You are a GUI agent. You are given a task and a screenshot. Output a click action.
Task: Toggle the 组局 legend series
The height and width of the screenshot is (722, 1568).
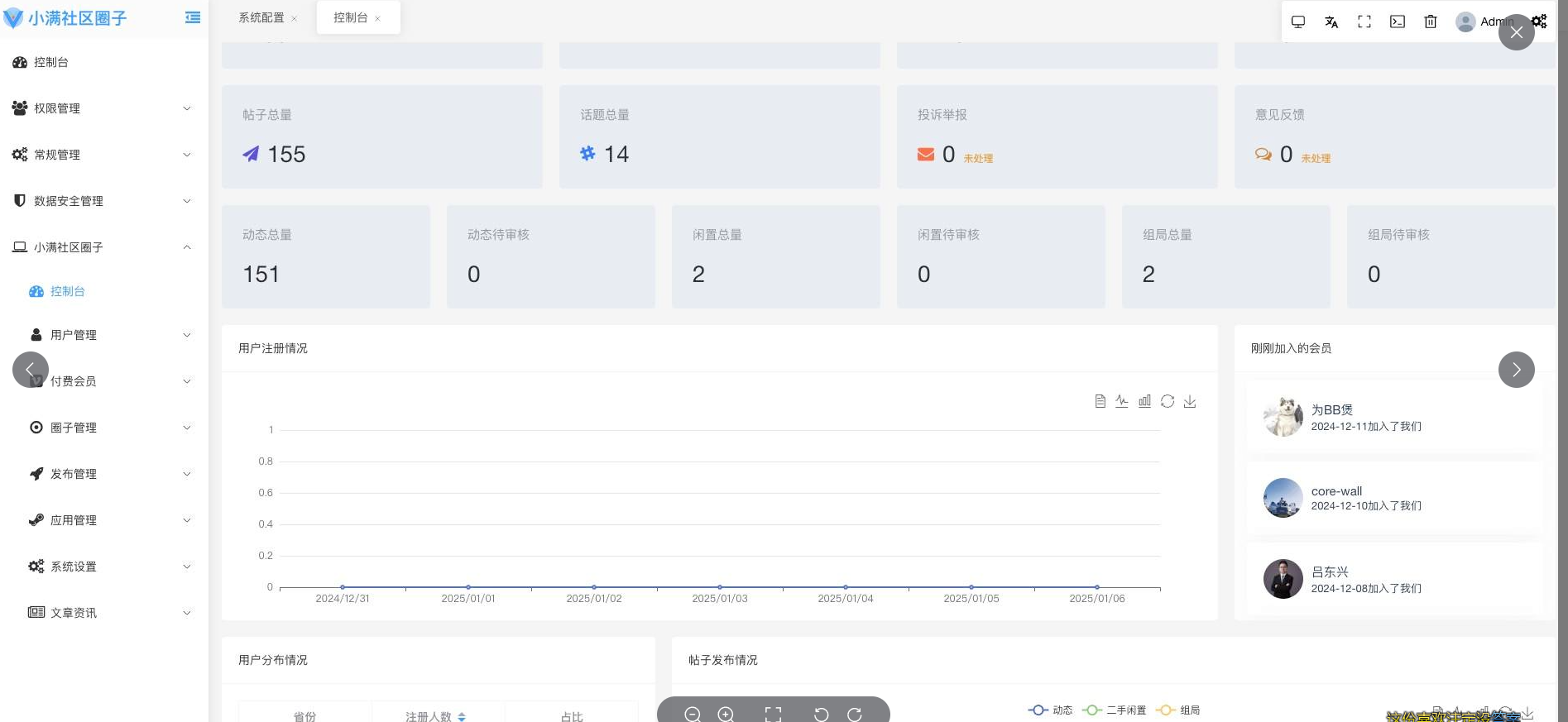(1178, 710)
